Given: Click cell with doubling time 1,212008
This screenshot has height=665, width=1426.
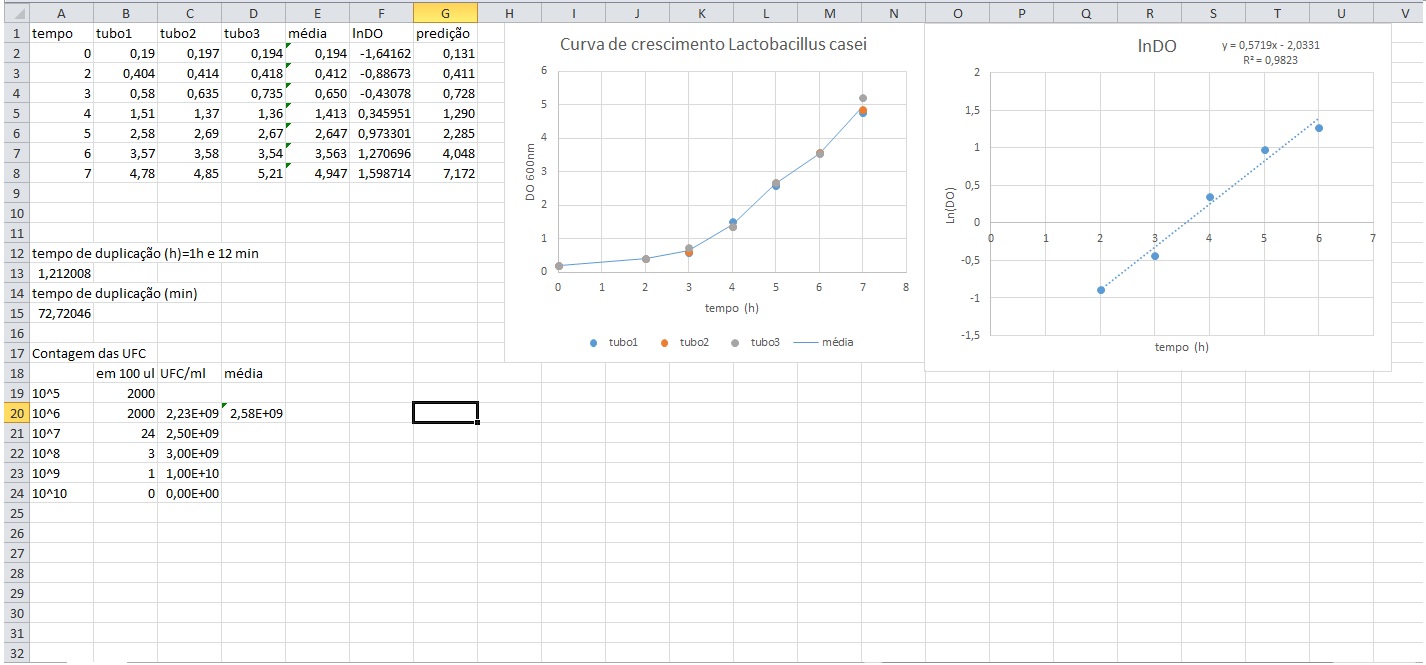Looking at the screenshot, I should pos(62,273).
